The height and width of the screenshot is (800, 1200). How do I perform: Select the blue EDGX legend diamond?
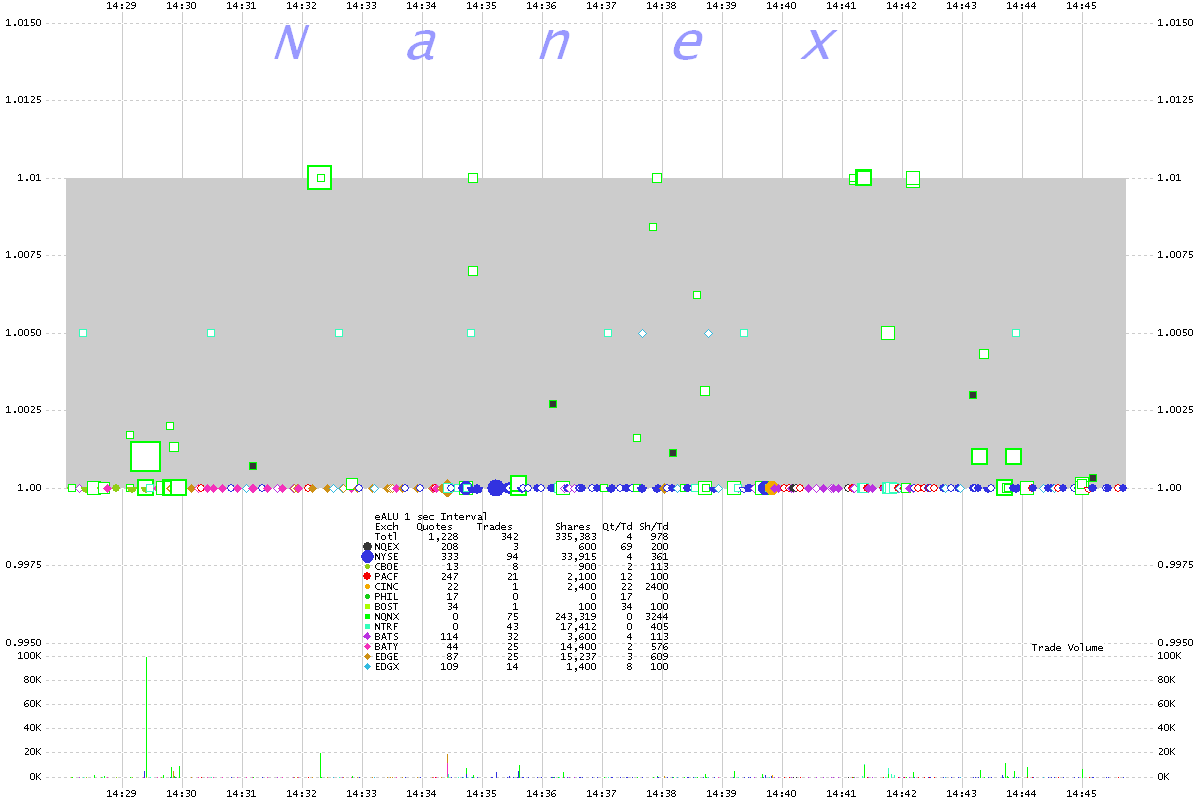click(x=367, y=667)
